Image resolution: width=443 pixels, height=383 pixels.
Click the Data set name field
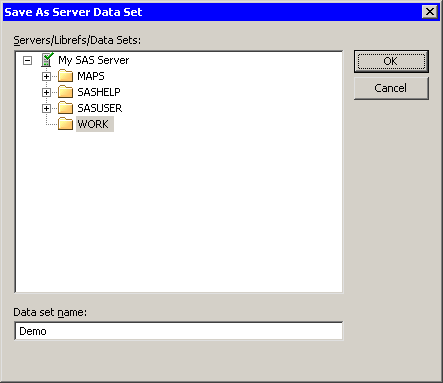(x=179, y=331)
